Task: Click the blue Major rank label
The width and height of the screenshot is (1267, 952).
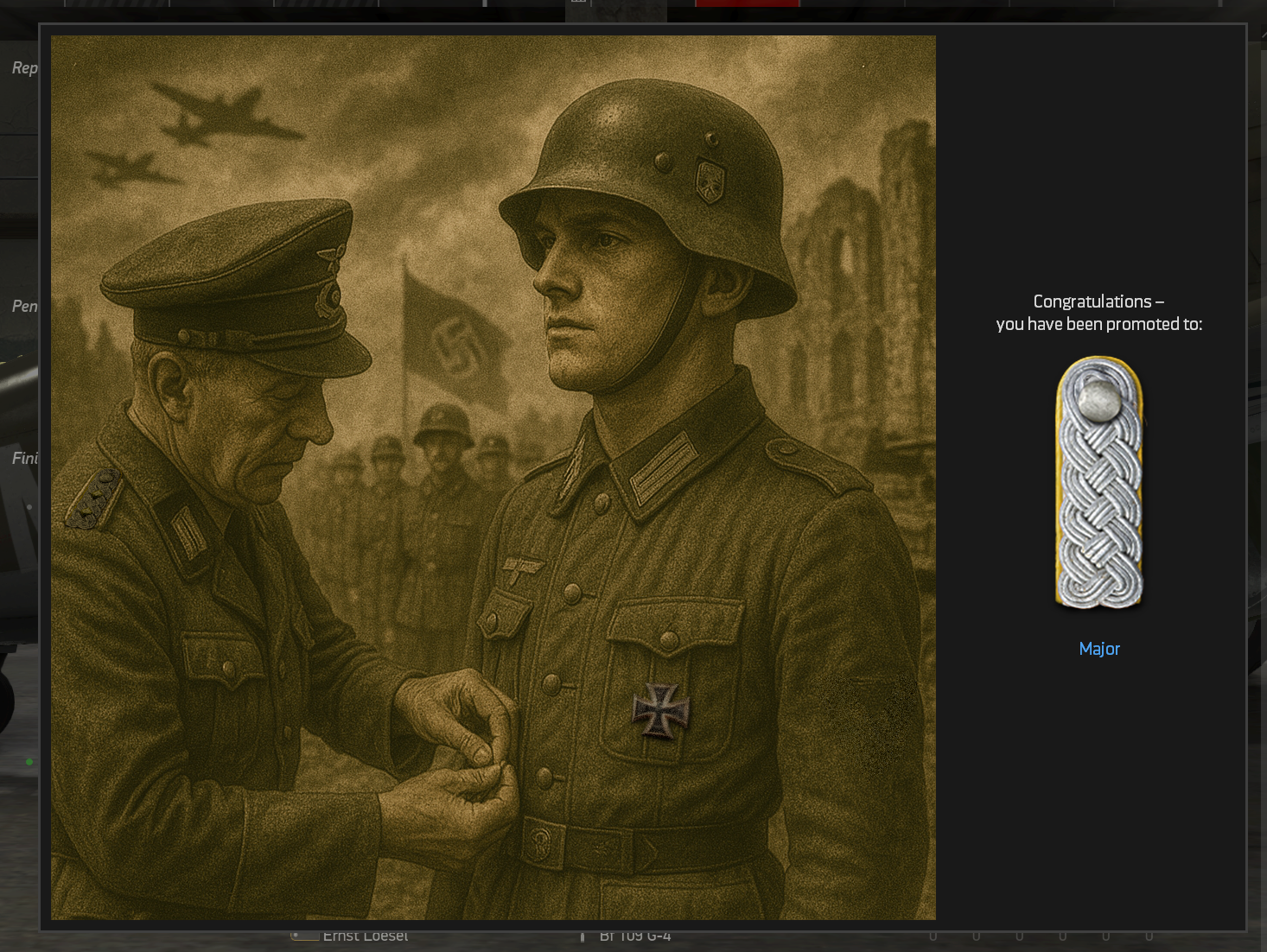Action: (1099, 649)
